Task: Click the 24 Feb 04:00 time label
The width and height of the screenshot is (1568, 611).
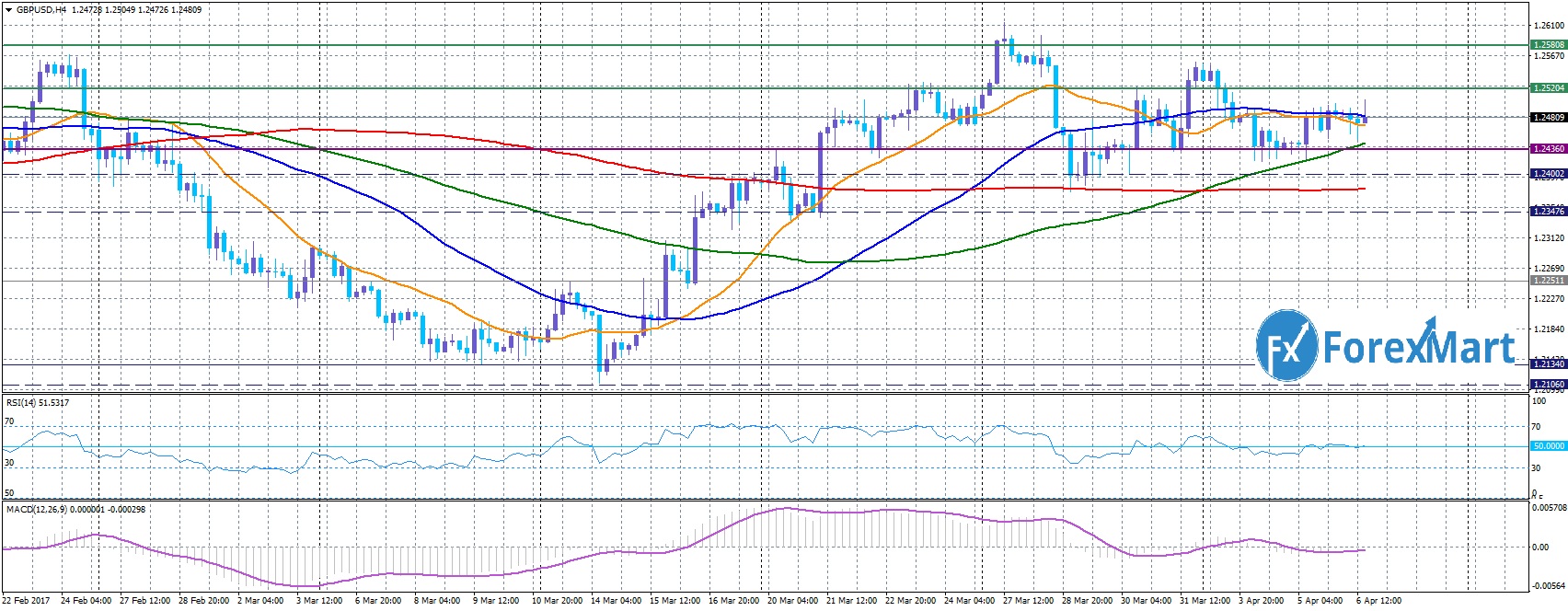Action: pyautogui.click(x=86, y=601)
